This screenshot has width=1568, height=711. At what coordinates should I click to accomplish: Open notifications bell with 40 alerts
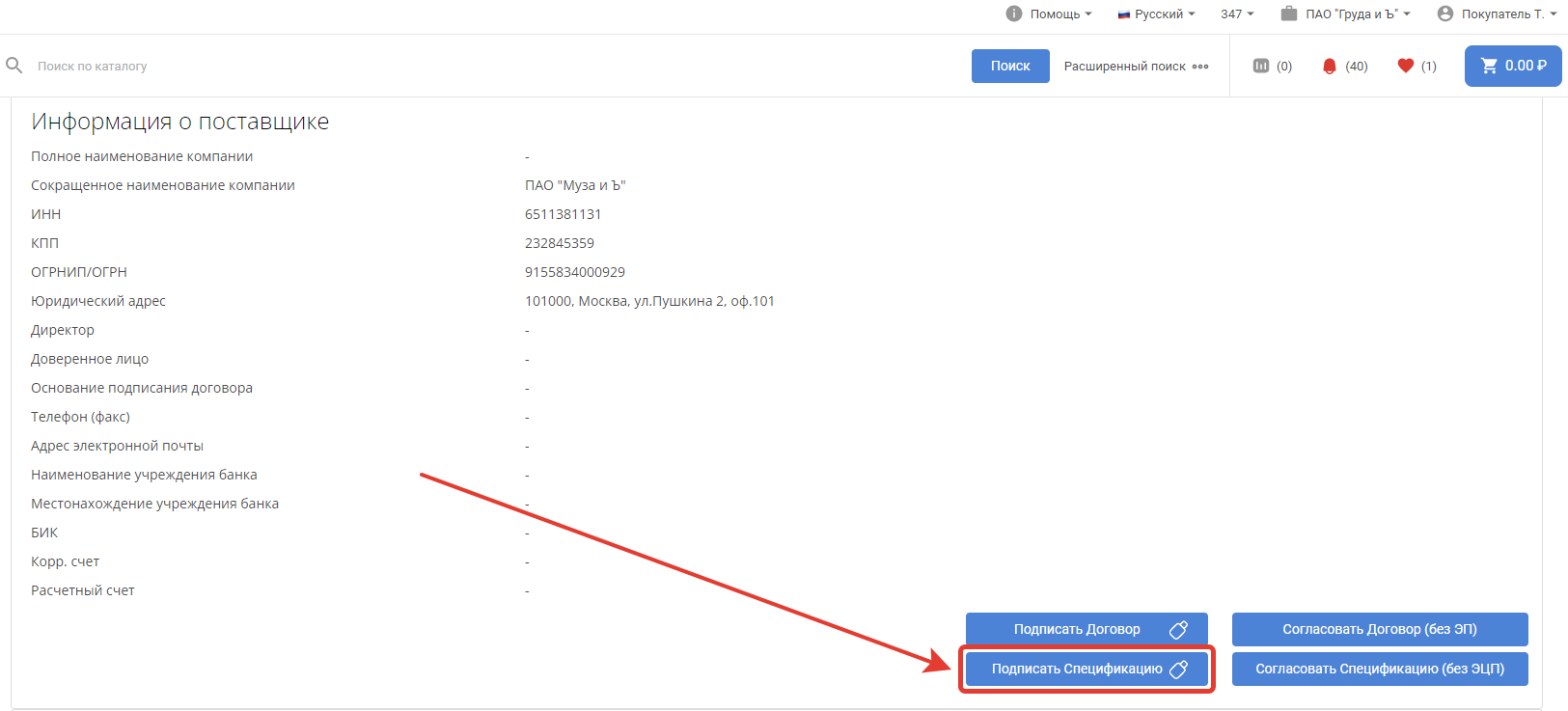pyautogui.click(x=1329, y=66)
